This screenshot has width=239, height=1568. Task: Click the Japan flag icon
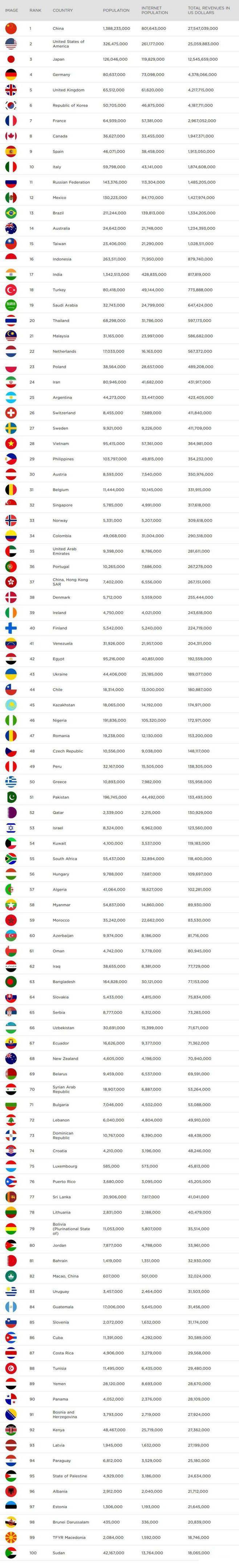click(x=11, y=59)
